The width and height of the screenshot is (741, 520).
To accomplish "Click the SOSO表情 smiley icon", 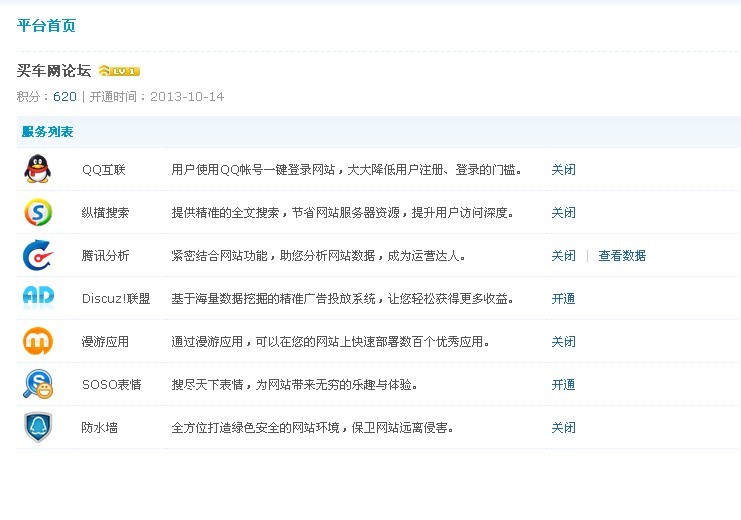I will tap(38, 384).
